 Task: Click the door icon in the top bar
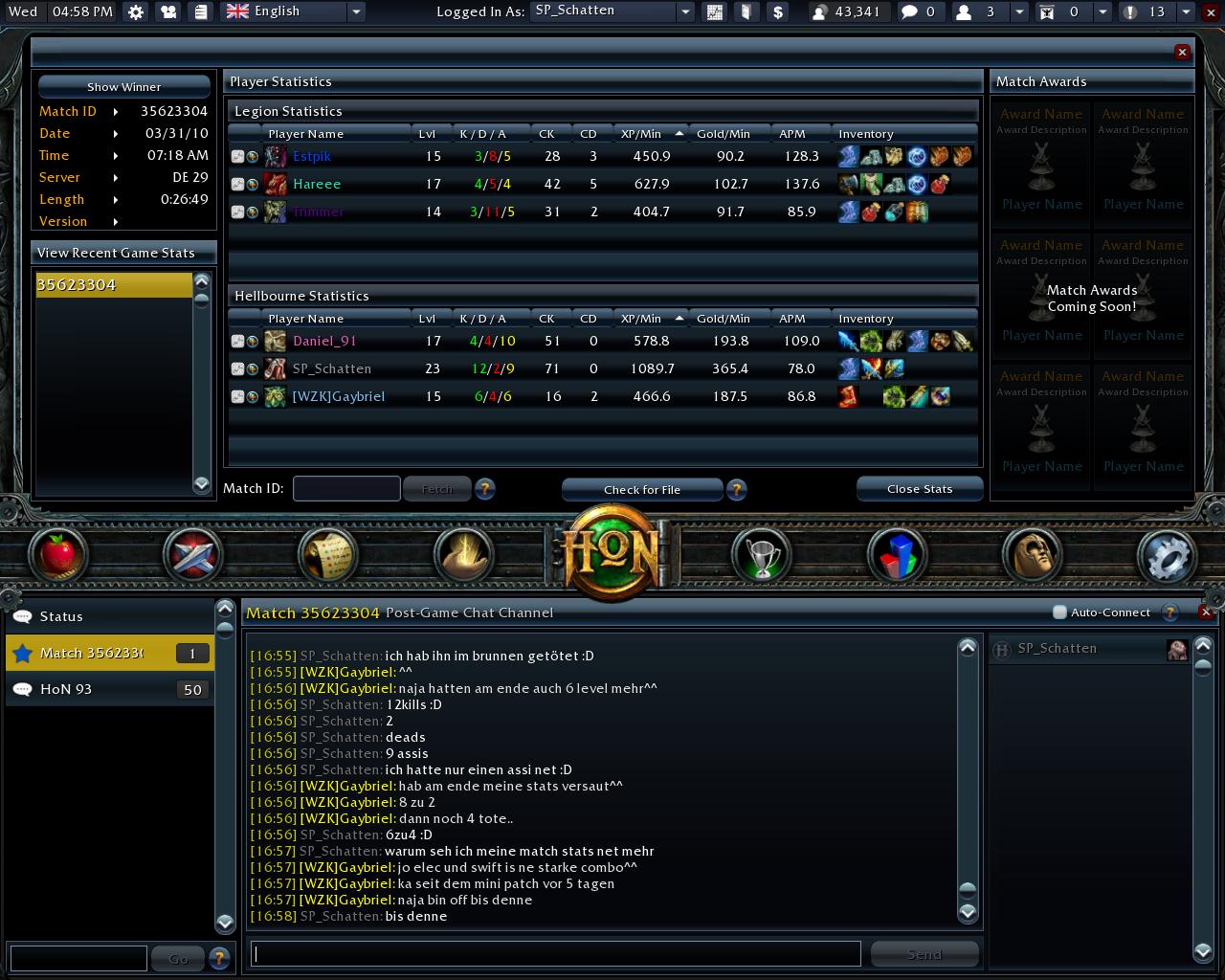[x=746, y=11]
